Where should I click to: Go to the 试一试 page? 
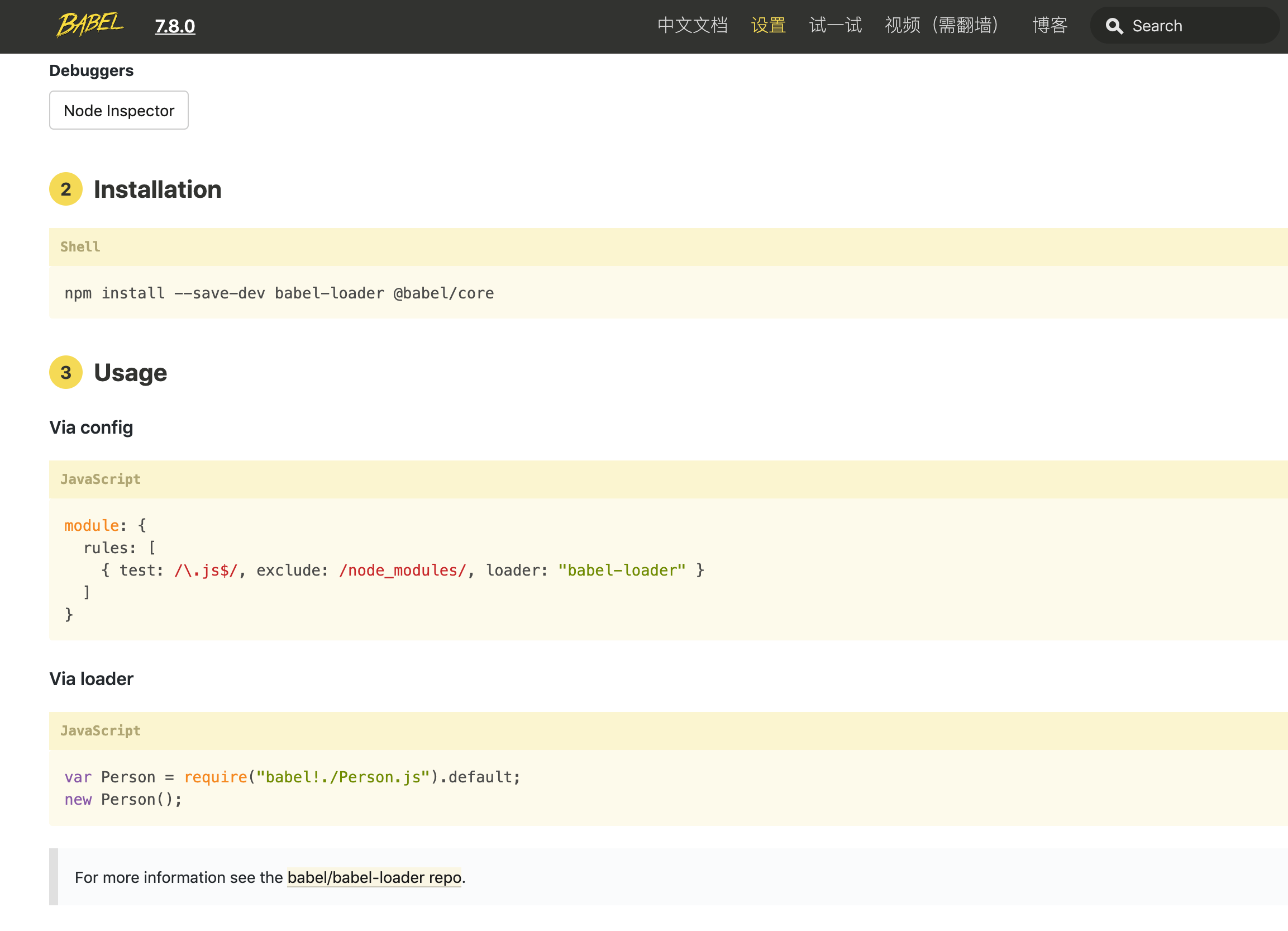point(835,26)
